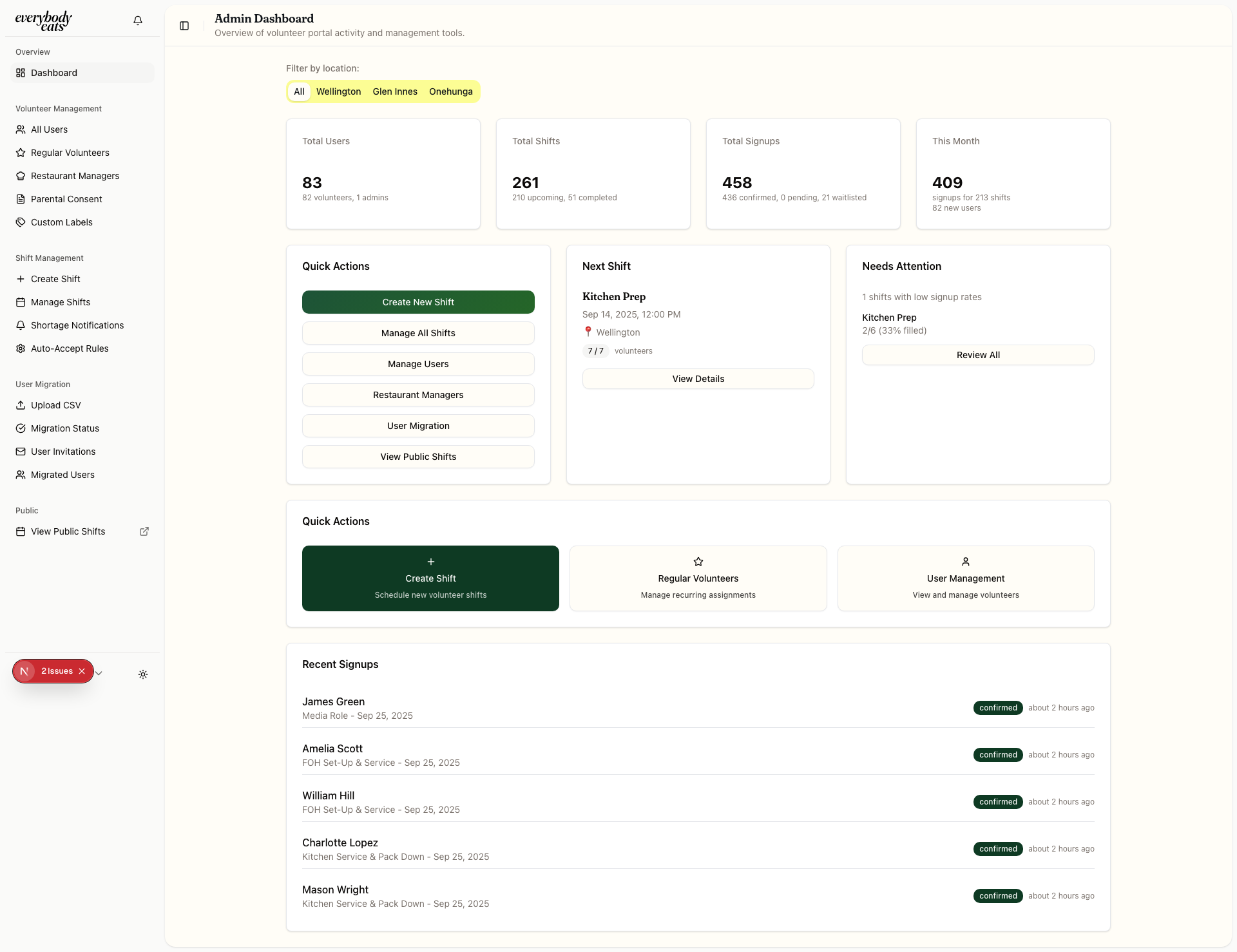
Task: Click the Upload CSV icon in User Migration
Action: coord(21,405)
